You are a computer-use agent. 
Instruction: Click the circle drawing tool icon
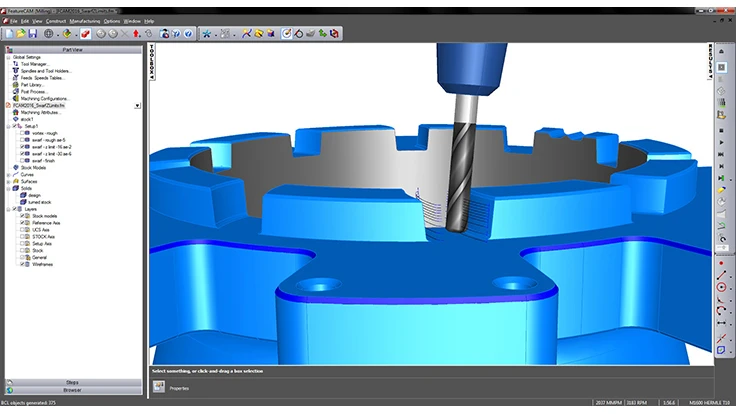pyautogui.click(x=721, y=287)
